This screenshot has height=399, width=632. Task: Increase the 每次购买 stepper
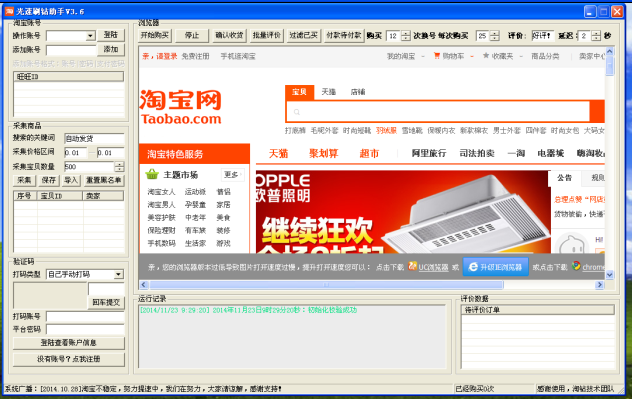[495, 33]
